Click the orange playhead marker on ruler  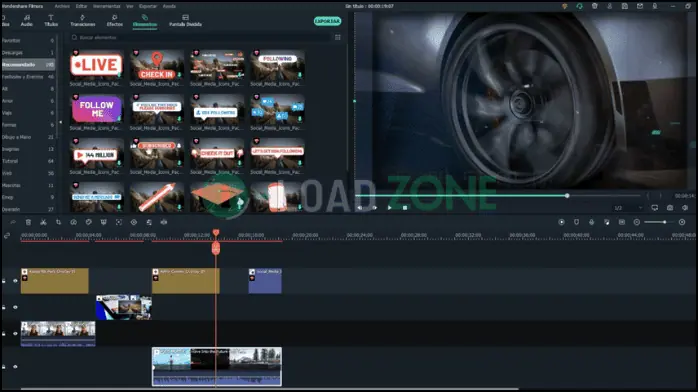pos(216,233)
